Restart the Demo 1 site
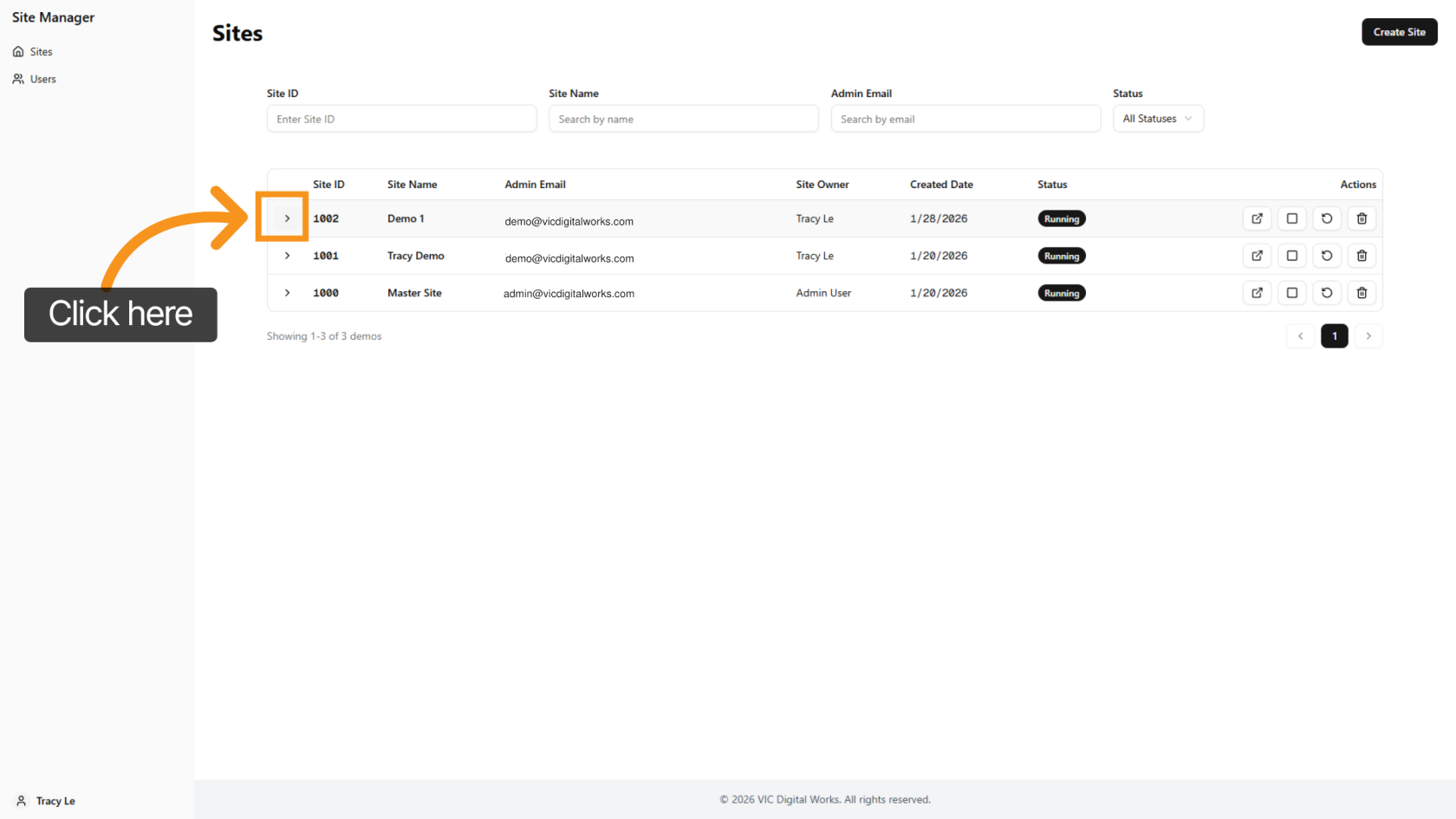Image resolution: width=1456 pixels, height=819 pixels. tap(1326, 218)
